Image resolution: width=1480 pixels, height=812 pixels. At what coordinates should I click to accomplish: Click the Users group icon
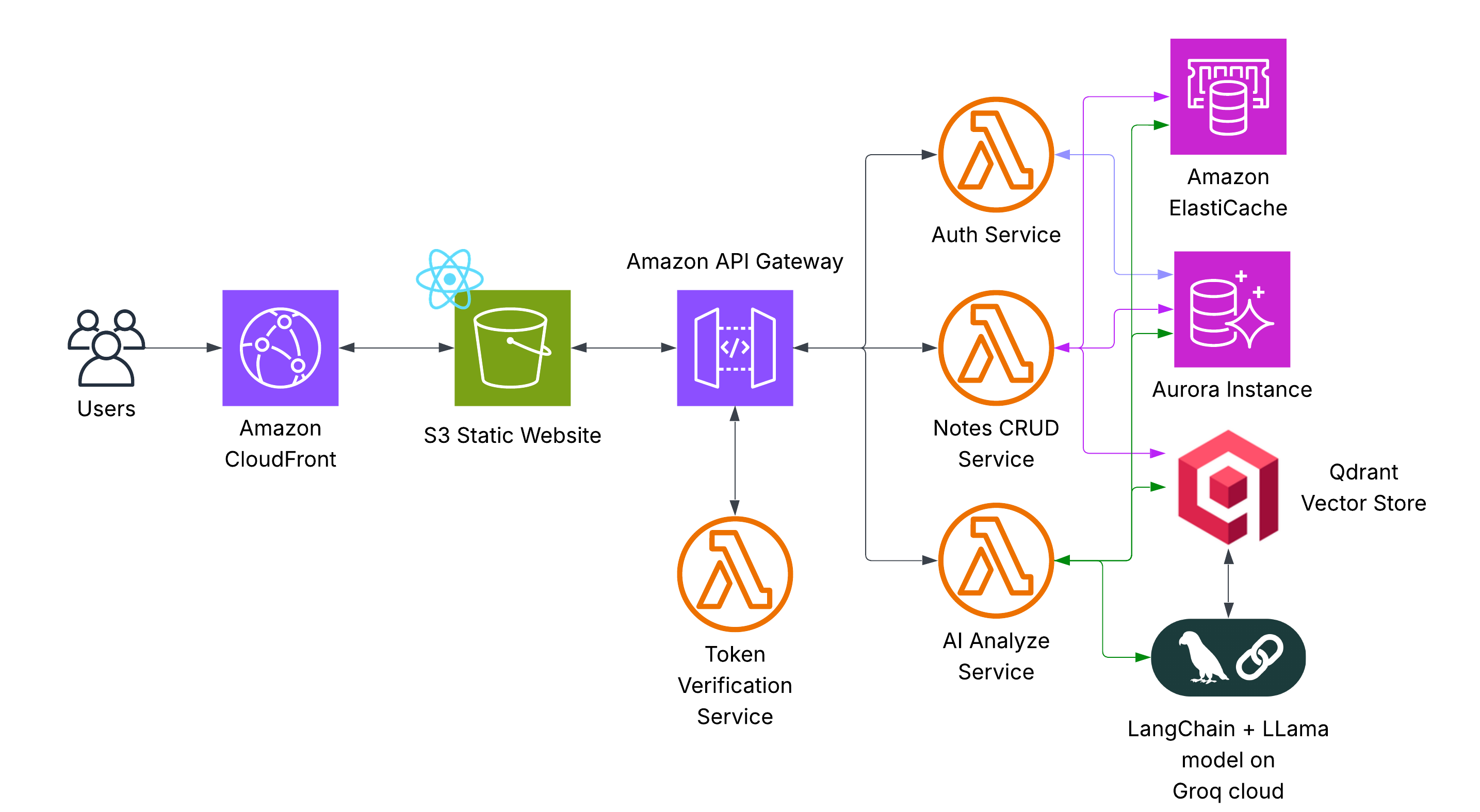pos(106,347)
